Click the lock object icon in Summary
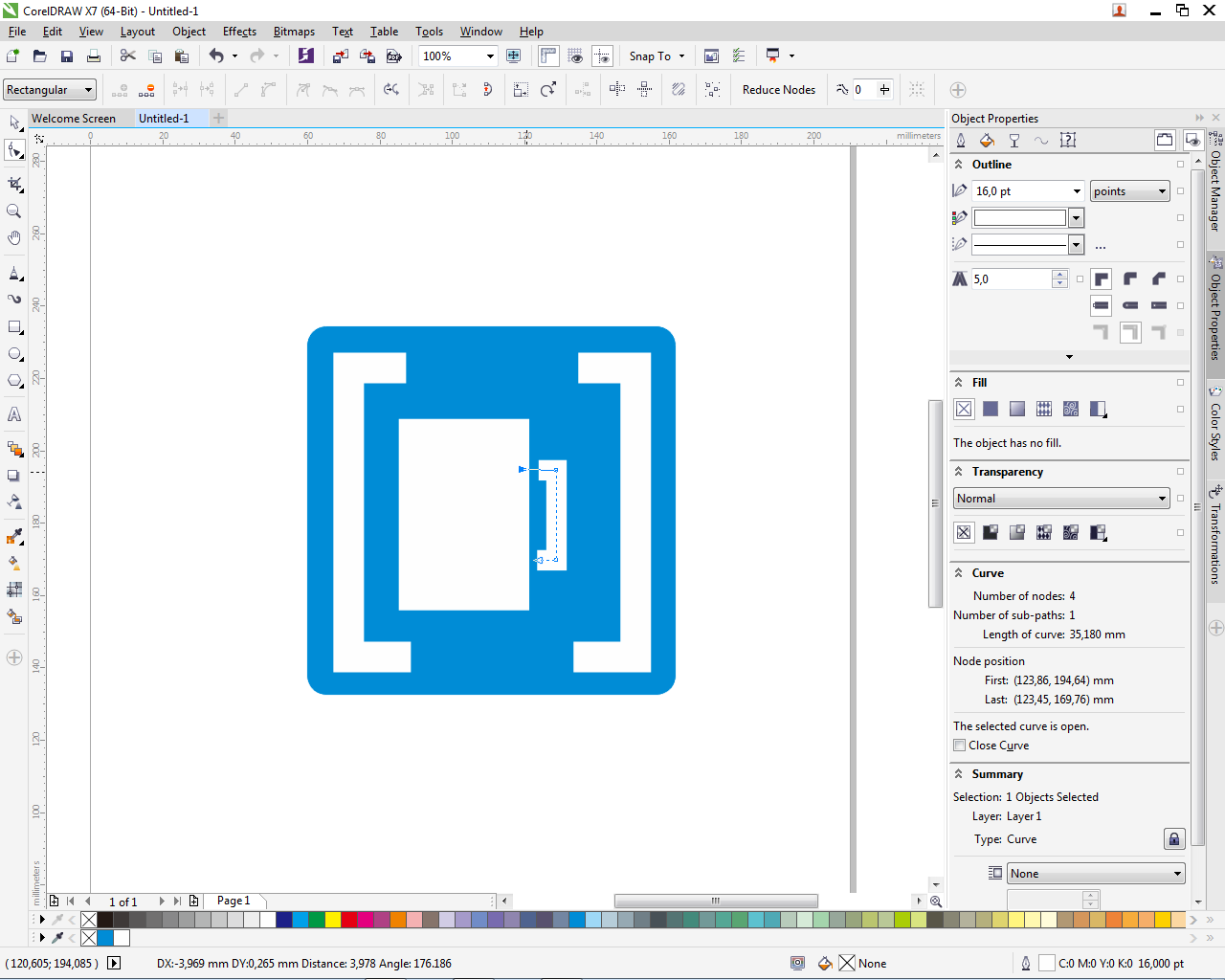 click(x=1174, y=839)
